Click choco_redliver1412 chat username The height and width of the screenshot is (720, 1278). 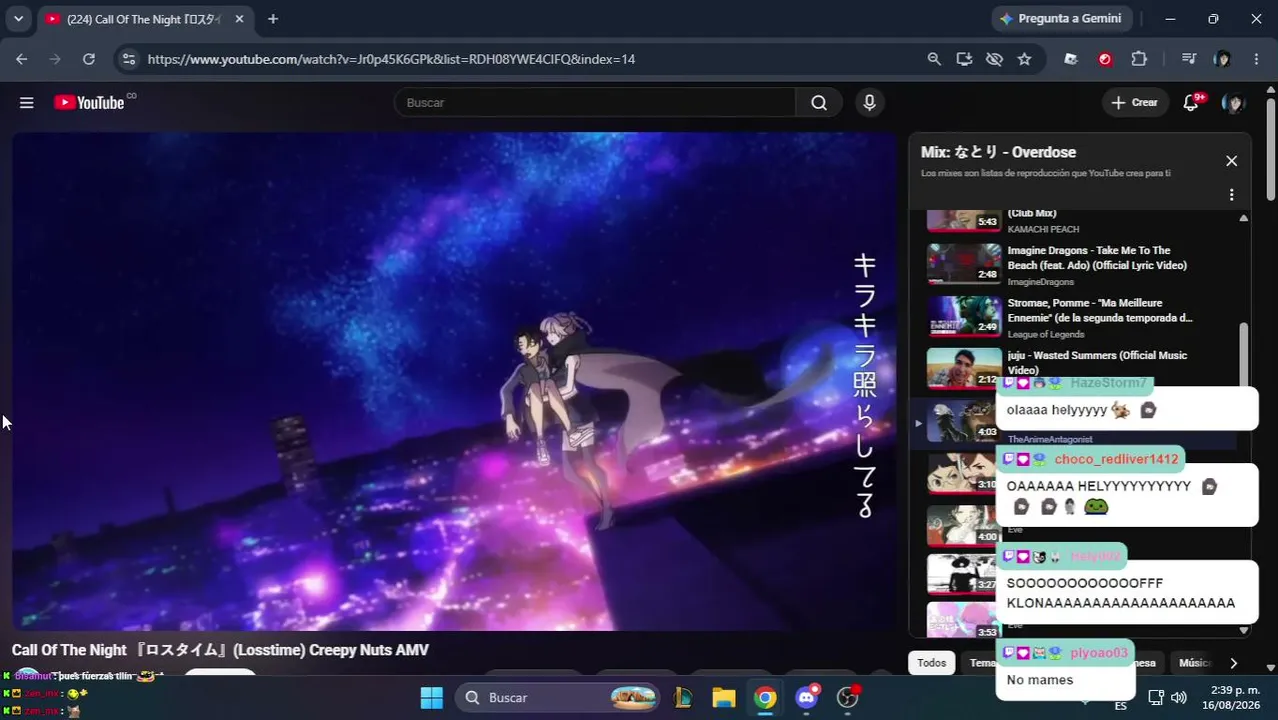(1116, 459)
